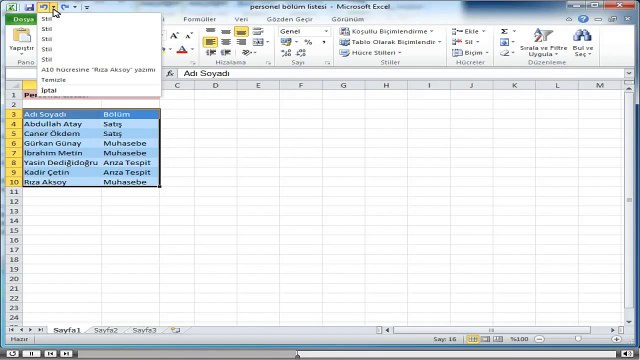Viewport: 640px width, 360px height.
Task: Click the horizontal scrollbar of the sheet
Action: tap(491, 330)
